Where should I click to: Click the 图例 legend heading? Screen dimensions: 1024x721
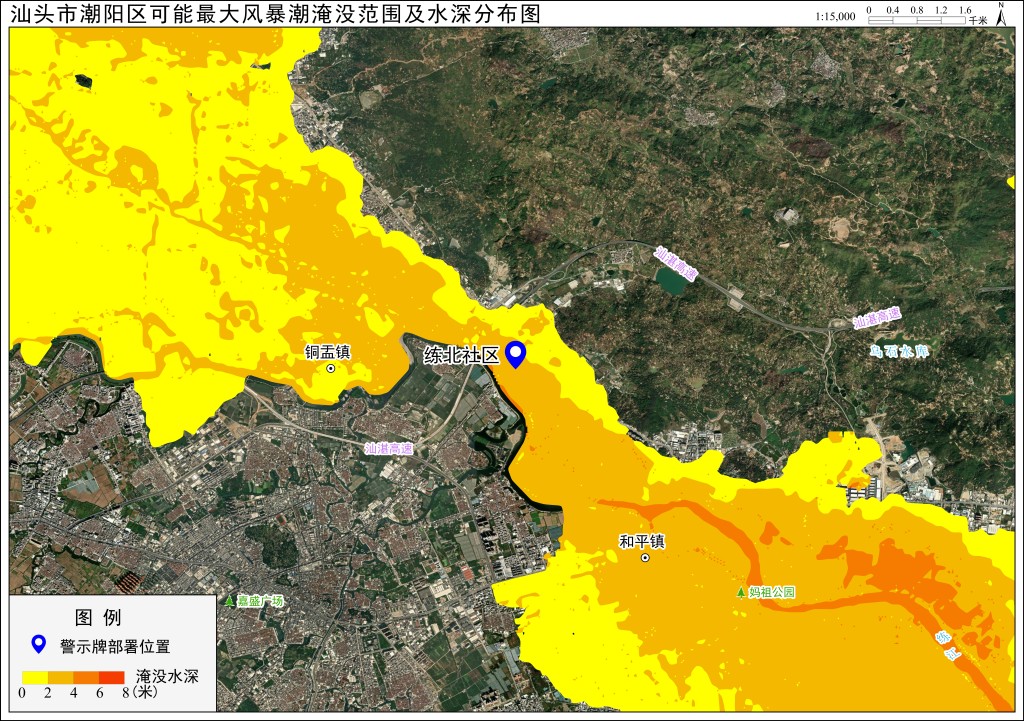click(x=98, y=617)
